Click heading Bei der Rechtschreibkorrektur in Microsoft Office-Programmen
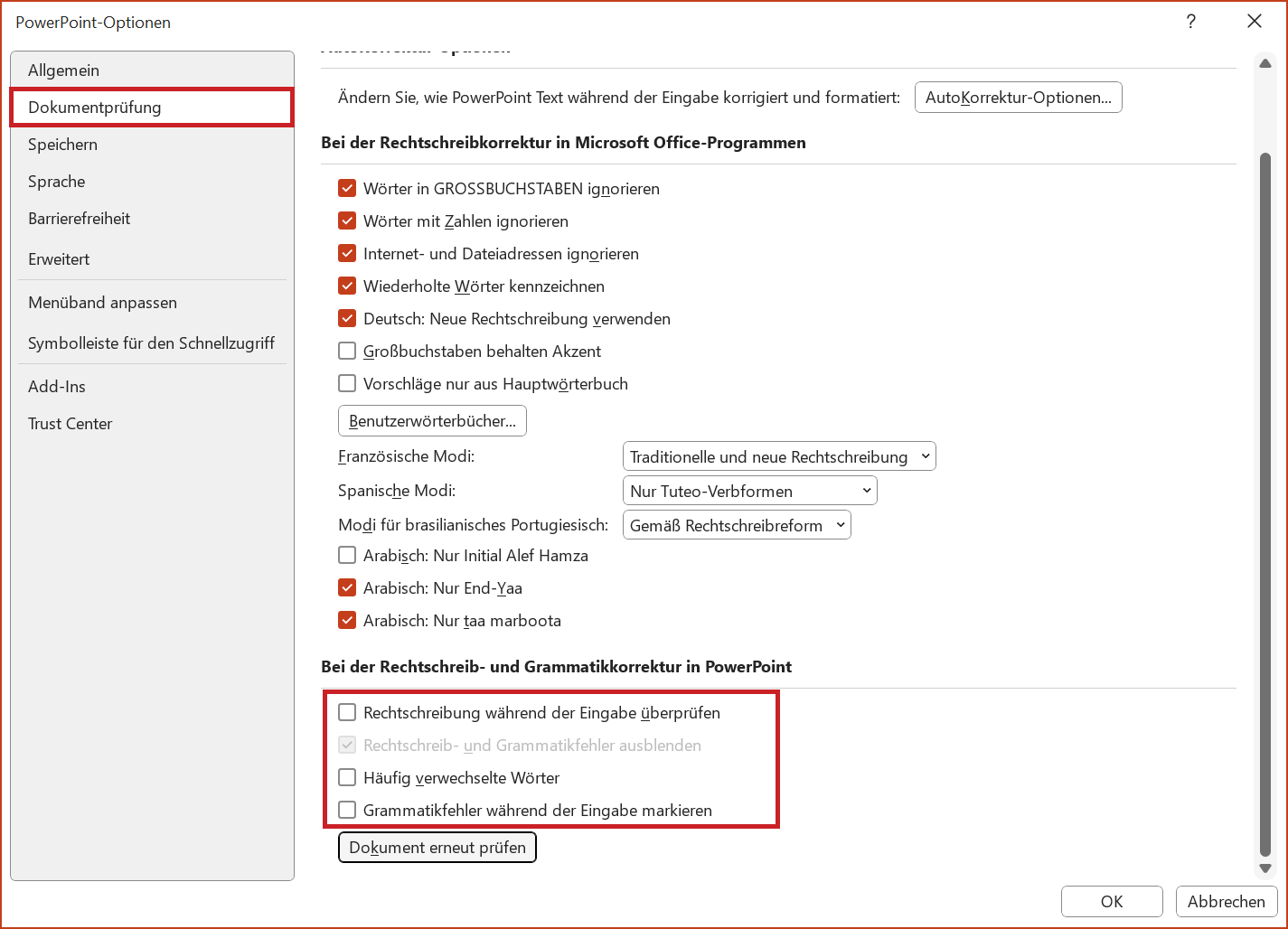This screenshot has width=1288, height=929. tap(564, 143)
